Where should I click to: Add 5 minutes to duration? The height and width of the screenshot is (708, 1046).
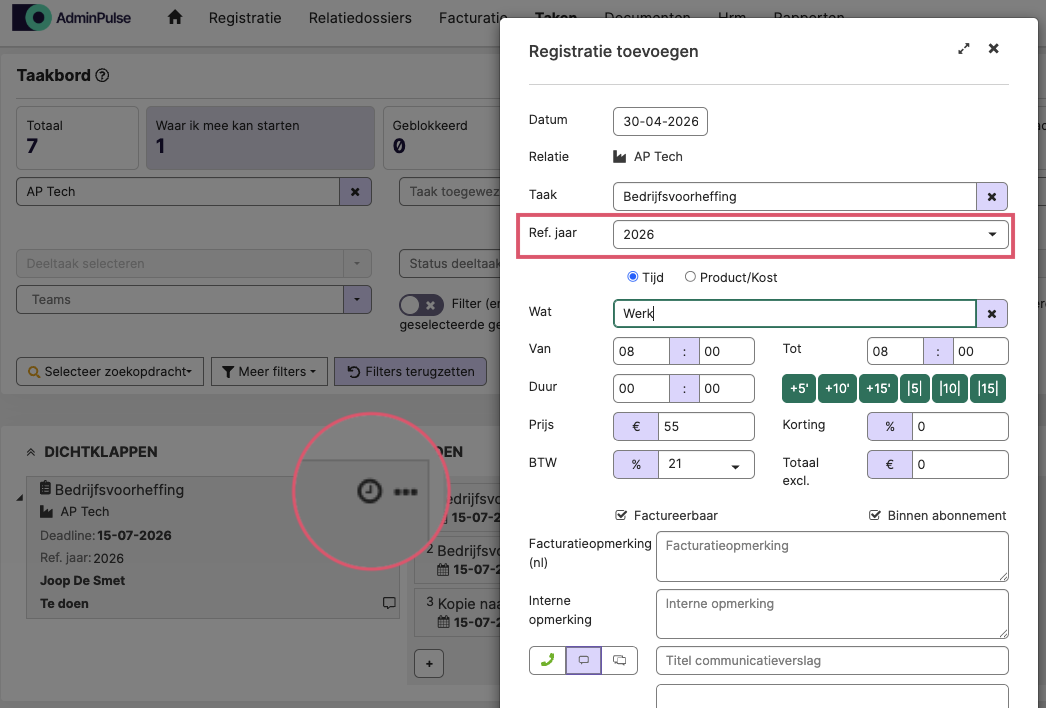pos(799,388)
